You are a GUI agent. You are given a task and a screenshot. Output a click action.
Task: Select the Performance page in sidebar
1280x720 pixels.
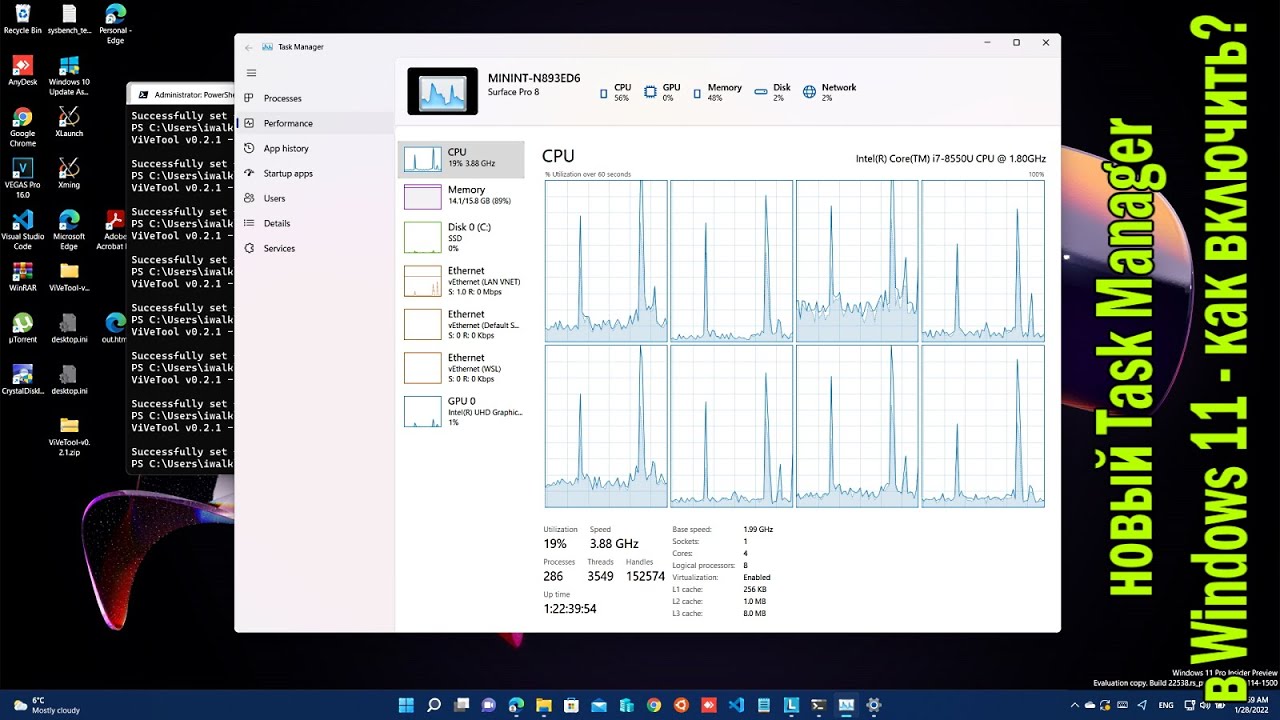316,123
